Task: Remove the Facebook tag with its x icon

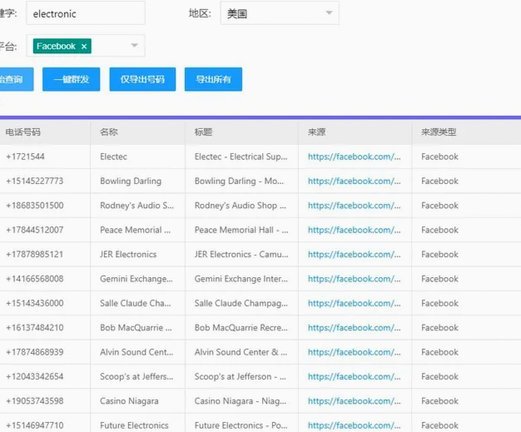Action: point(84,46)
